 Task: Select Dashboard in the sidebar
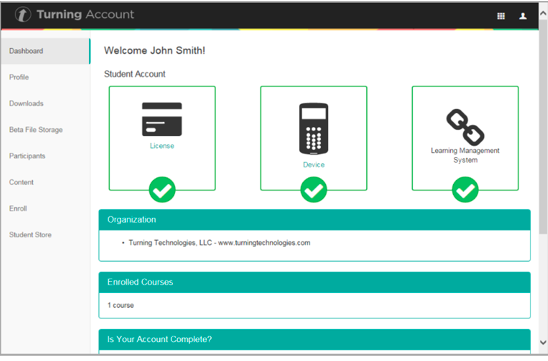[x=45, y=51]
